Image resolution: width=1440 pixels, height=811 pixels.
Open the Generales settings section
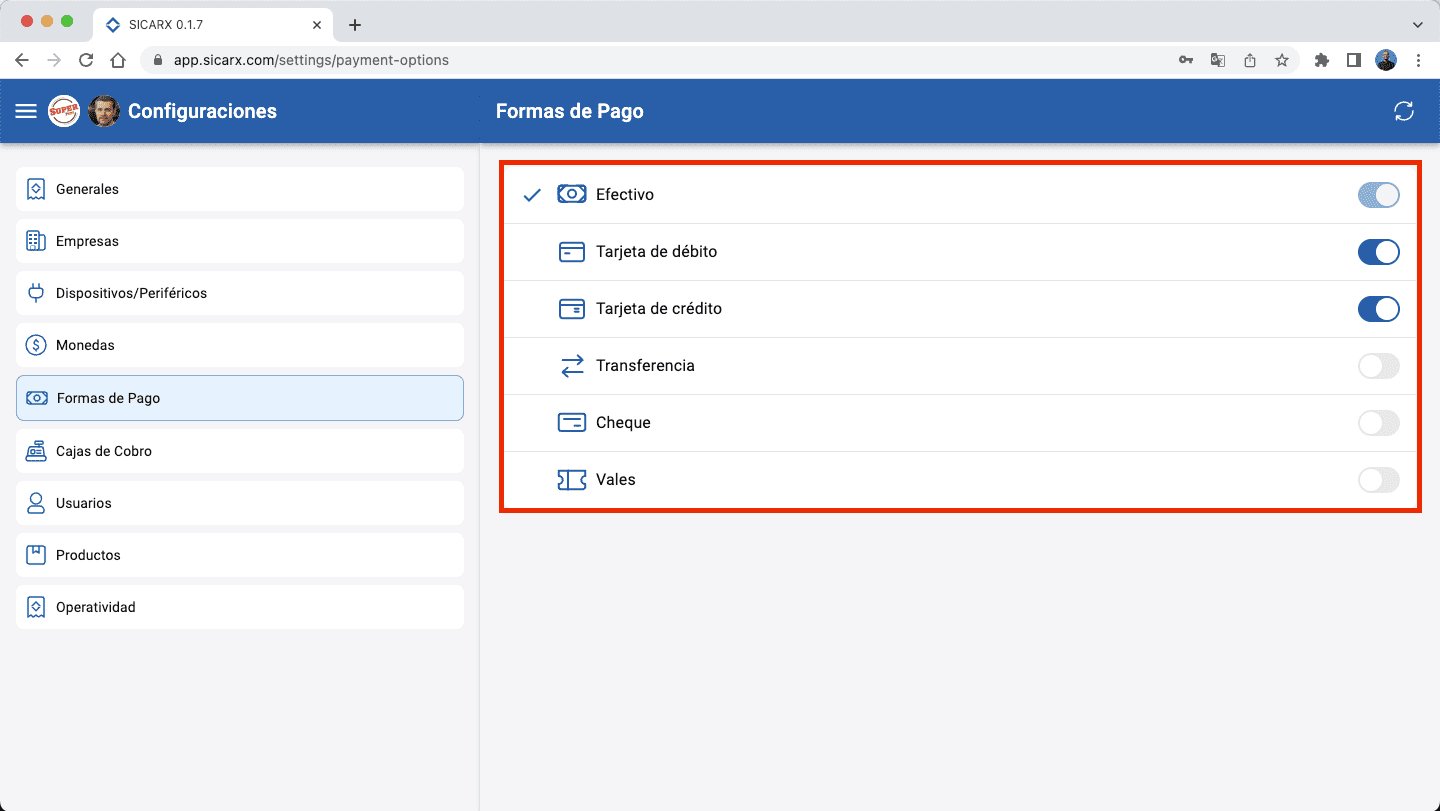pyautogui.click(x=87, y=188)
